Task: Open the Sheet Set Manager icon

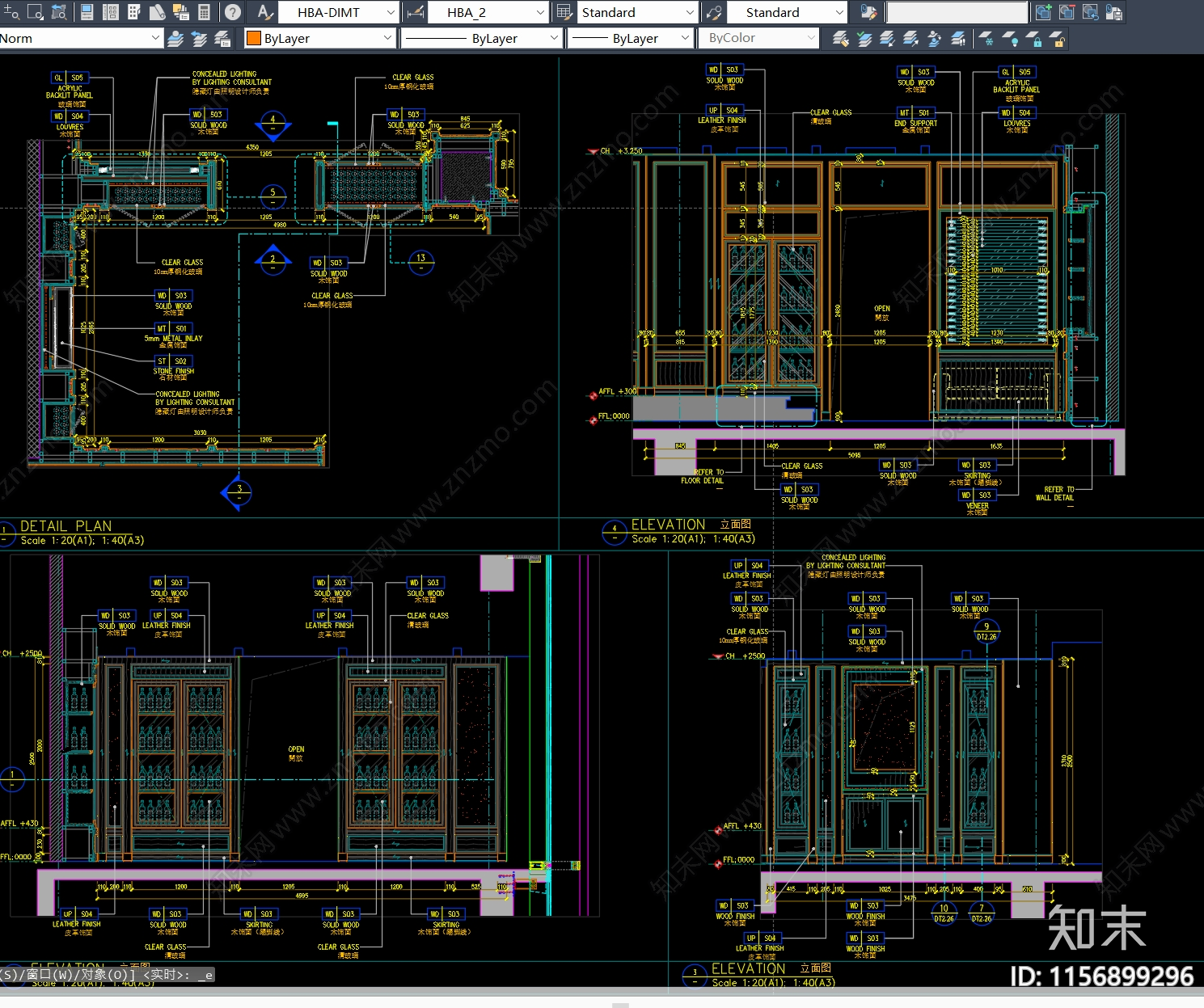Action: (158, 12)
